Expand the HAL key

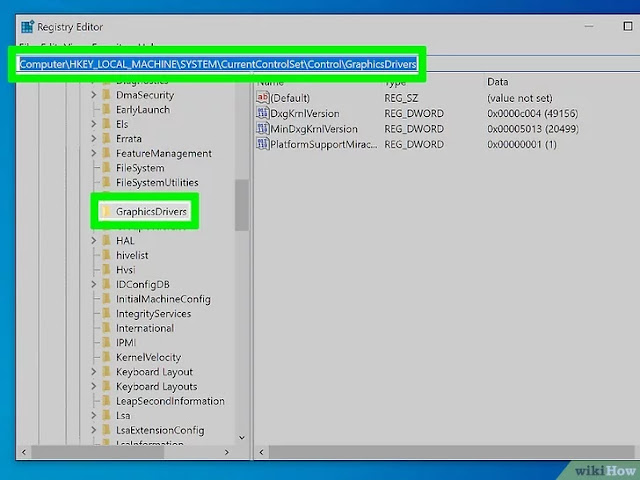click(x=93, y=241)
